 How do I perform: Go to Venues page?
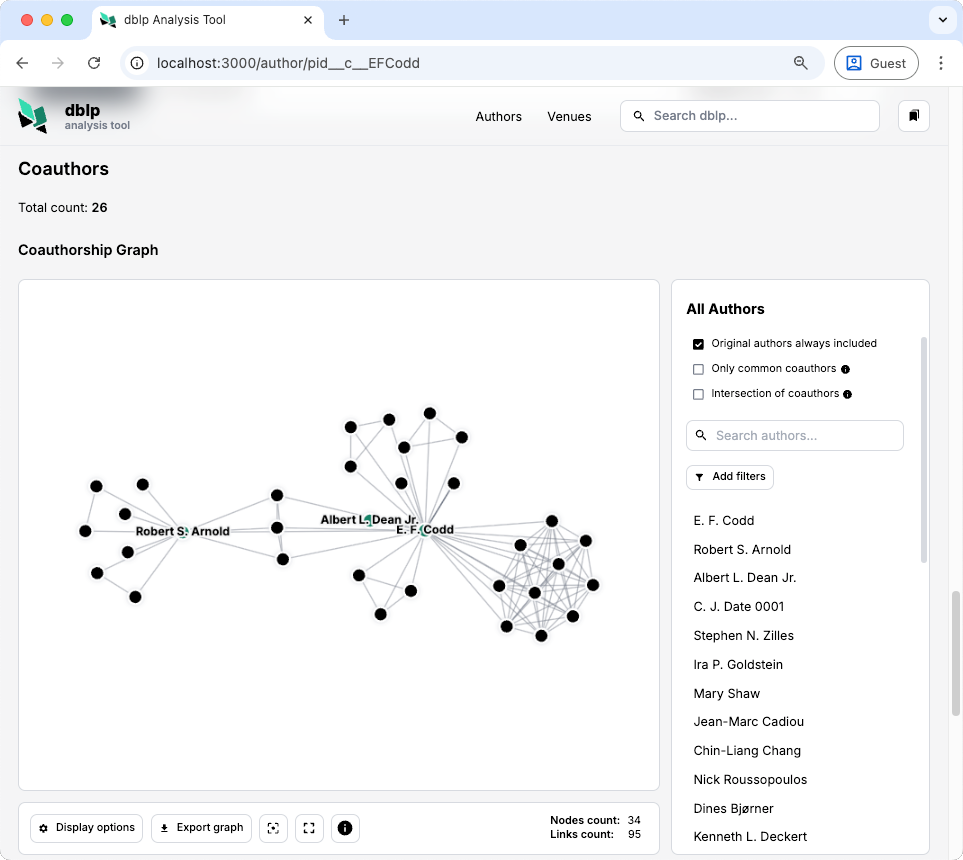(569, 117)
